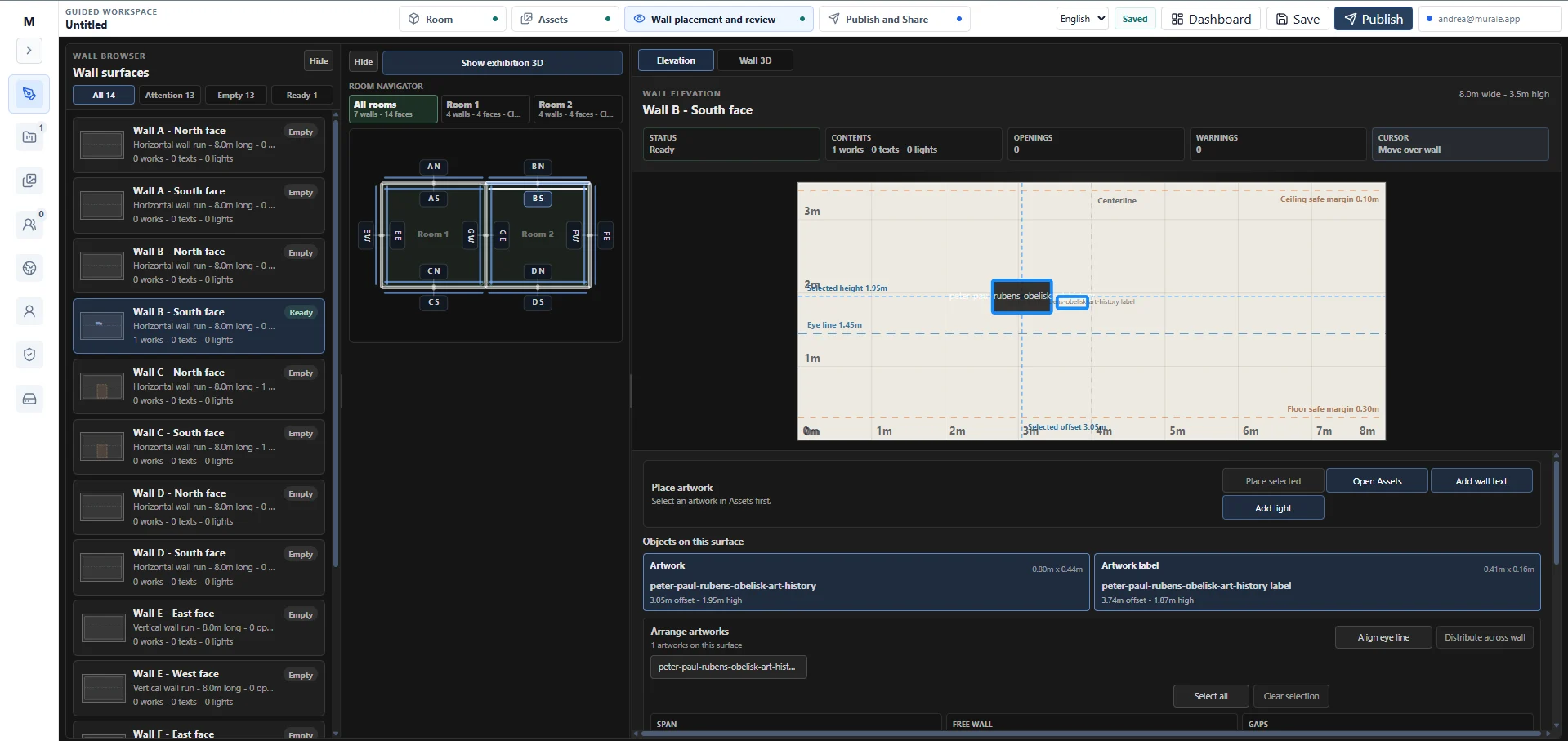Open the storage drive sidebar icon
1568x741 pixels.
tap(29, 399)
